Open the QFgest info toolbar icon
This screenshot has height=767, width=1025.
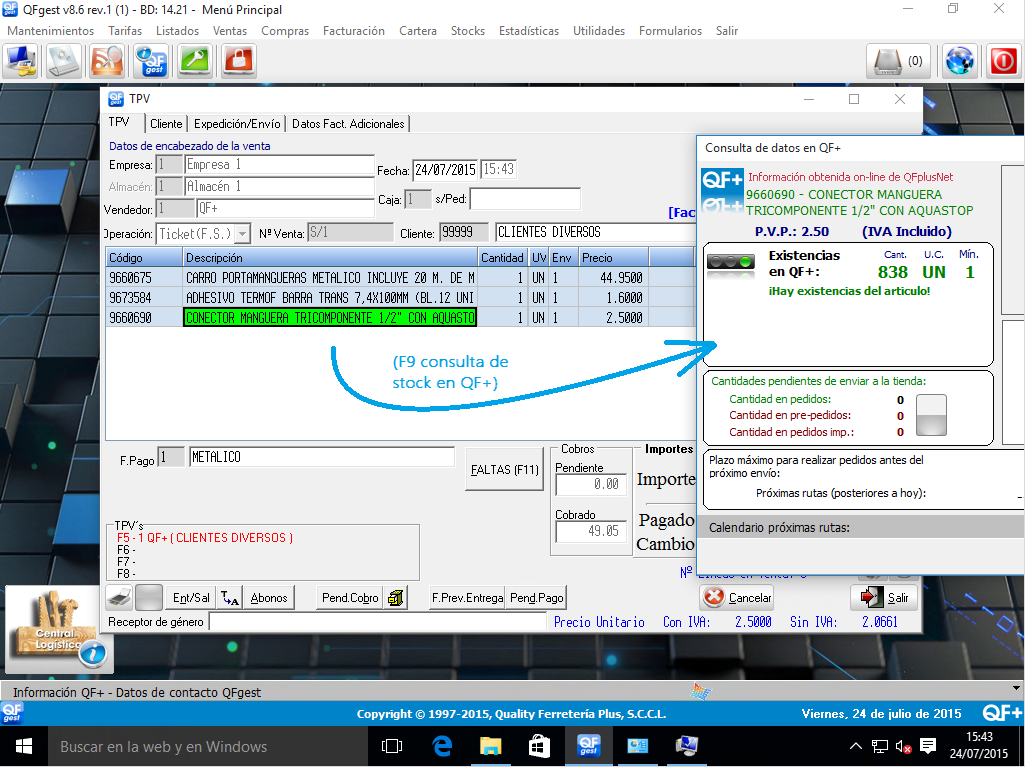tap(152, 61)
